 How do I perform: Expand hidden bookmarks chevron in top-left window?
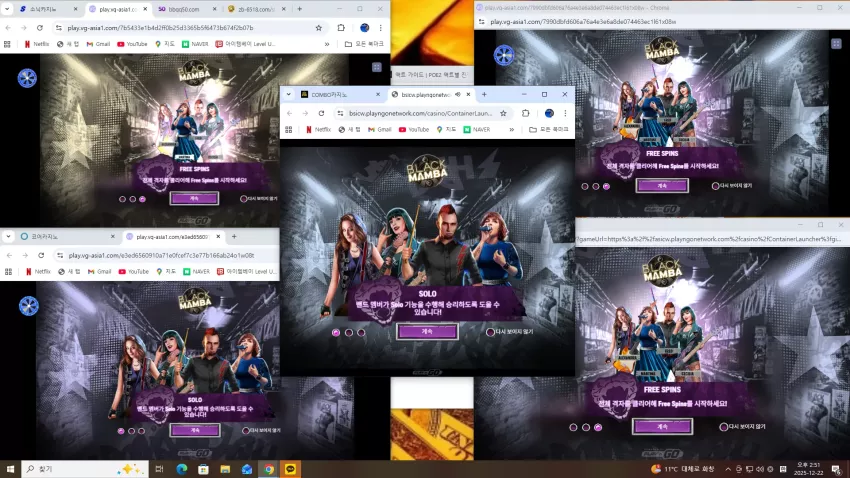[x=327, y=44]
